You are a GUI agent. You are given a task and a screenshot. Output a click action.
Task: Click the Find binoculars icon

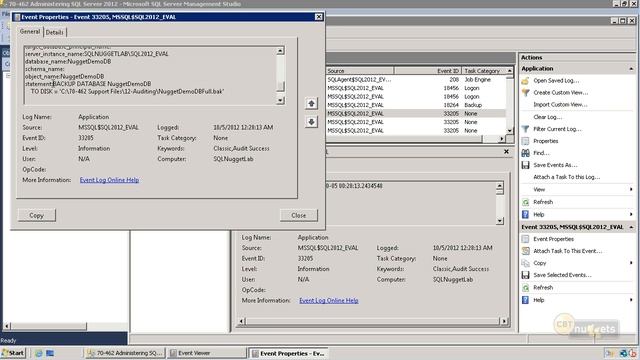525,153
